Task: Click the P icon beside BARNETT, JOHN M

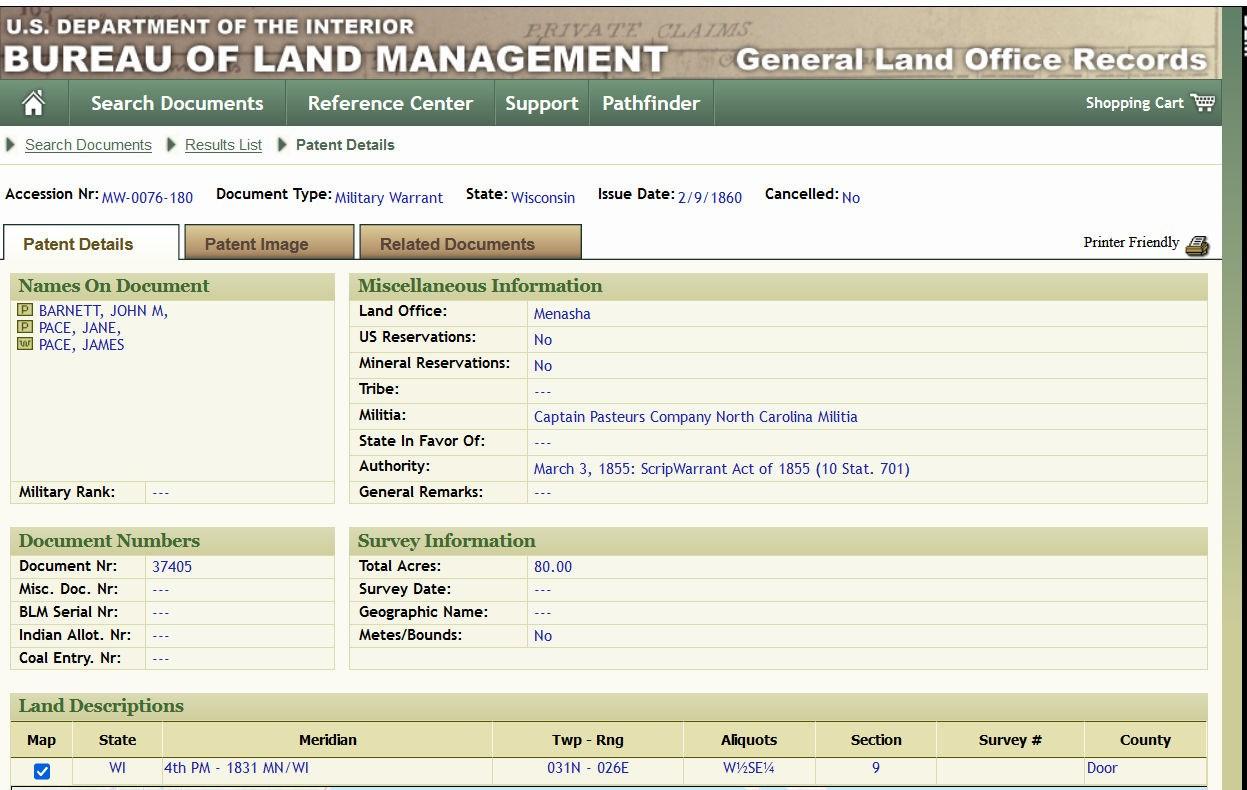Action: click(x=26, y=311)
